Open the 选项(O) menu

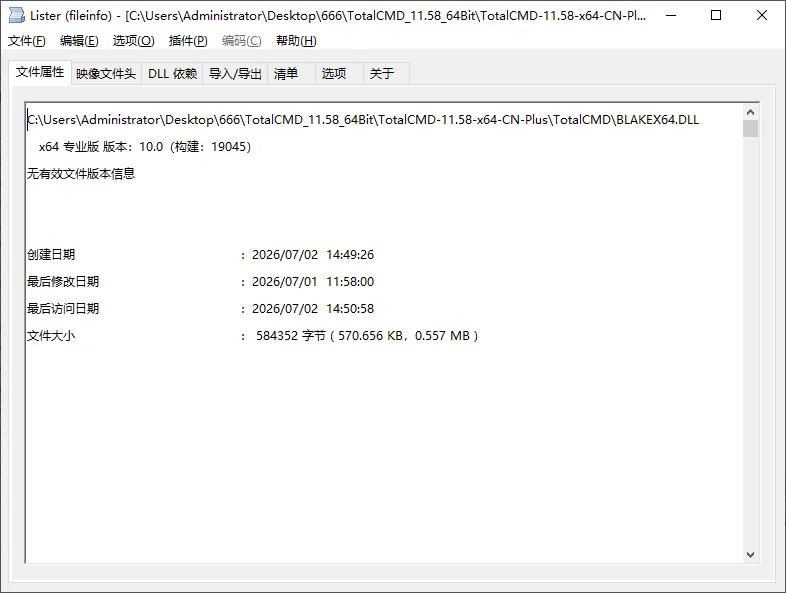(x=133, y=41)
